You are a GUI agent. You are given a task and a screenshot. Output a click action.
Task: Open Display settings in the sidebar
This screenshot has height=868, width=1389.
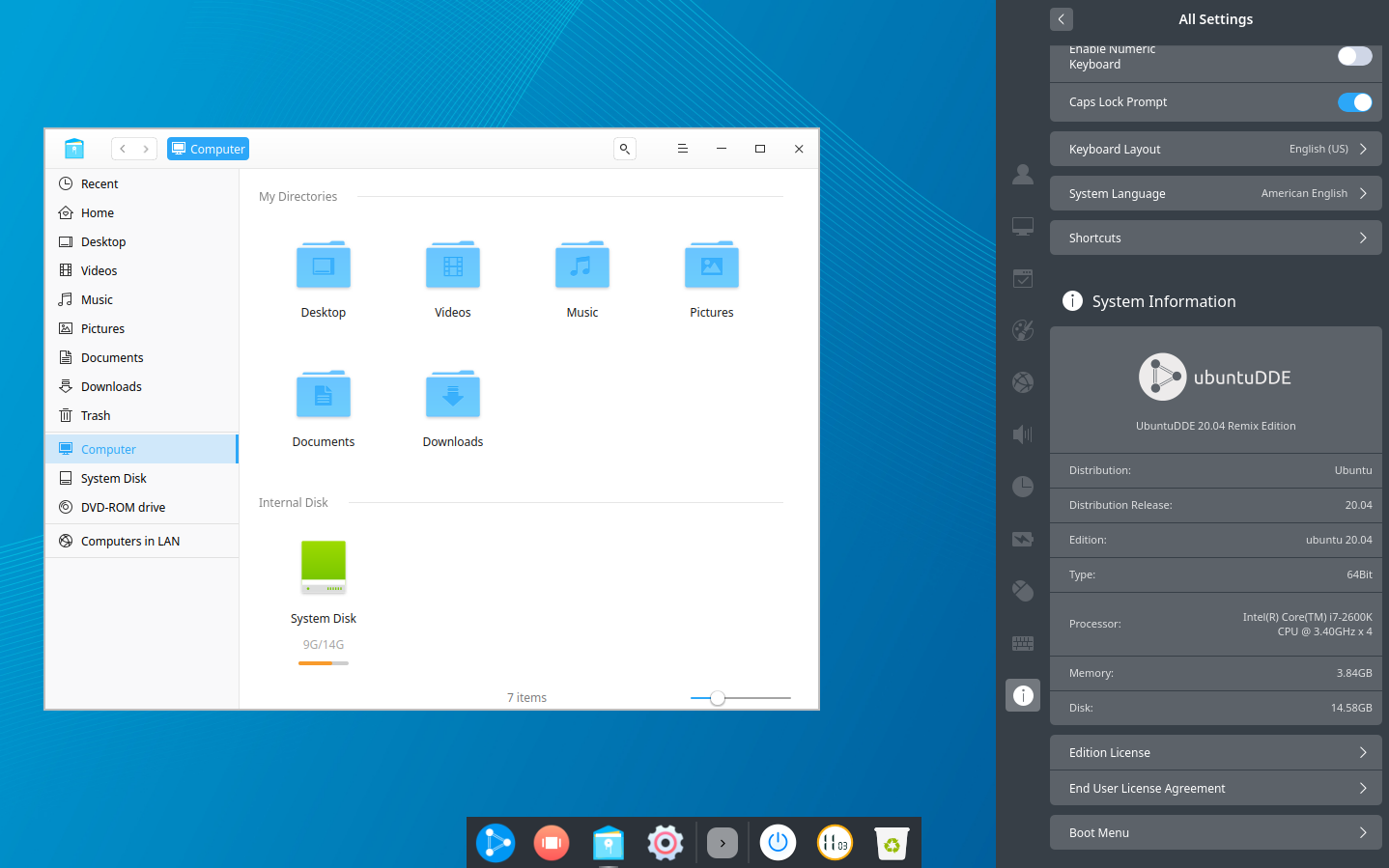pyautogui.click(x=1023, y=226)
